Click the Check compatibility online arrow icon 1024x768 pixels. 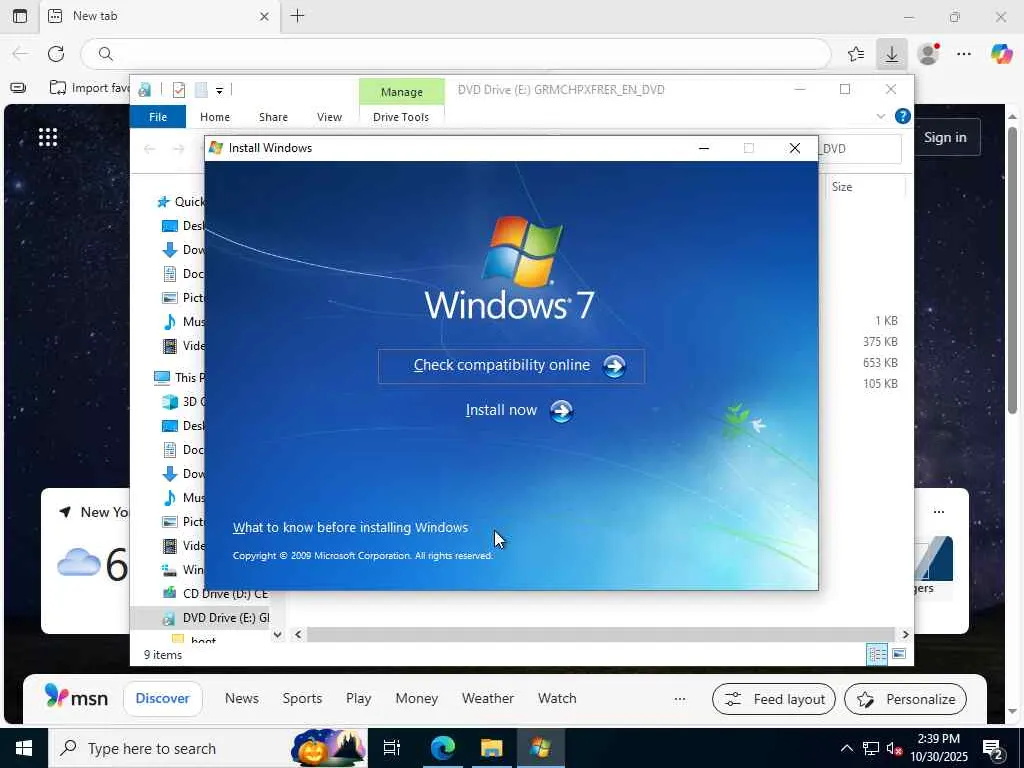pos(614,366)
